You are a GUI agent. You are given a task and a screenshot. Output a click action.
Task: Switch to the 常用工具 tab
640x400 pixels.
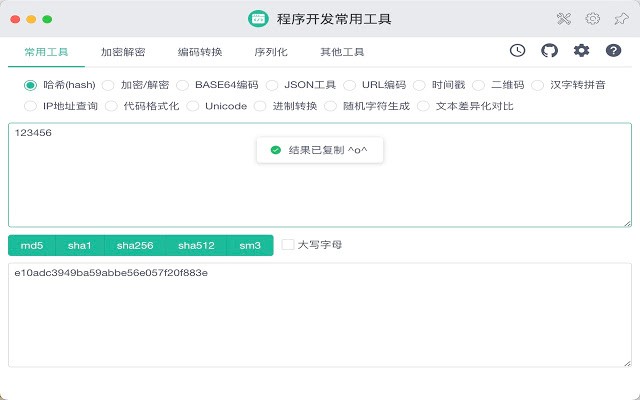click(x=46, y=52)
